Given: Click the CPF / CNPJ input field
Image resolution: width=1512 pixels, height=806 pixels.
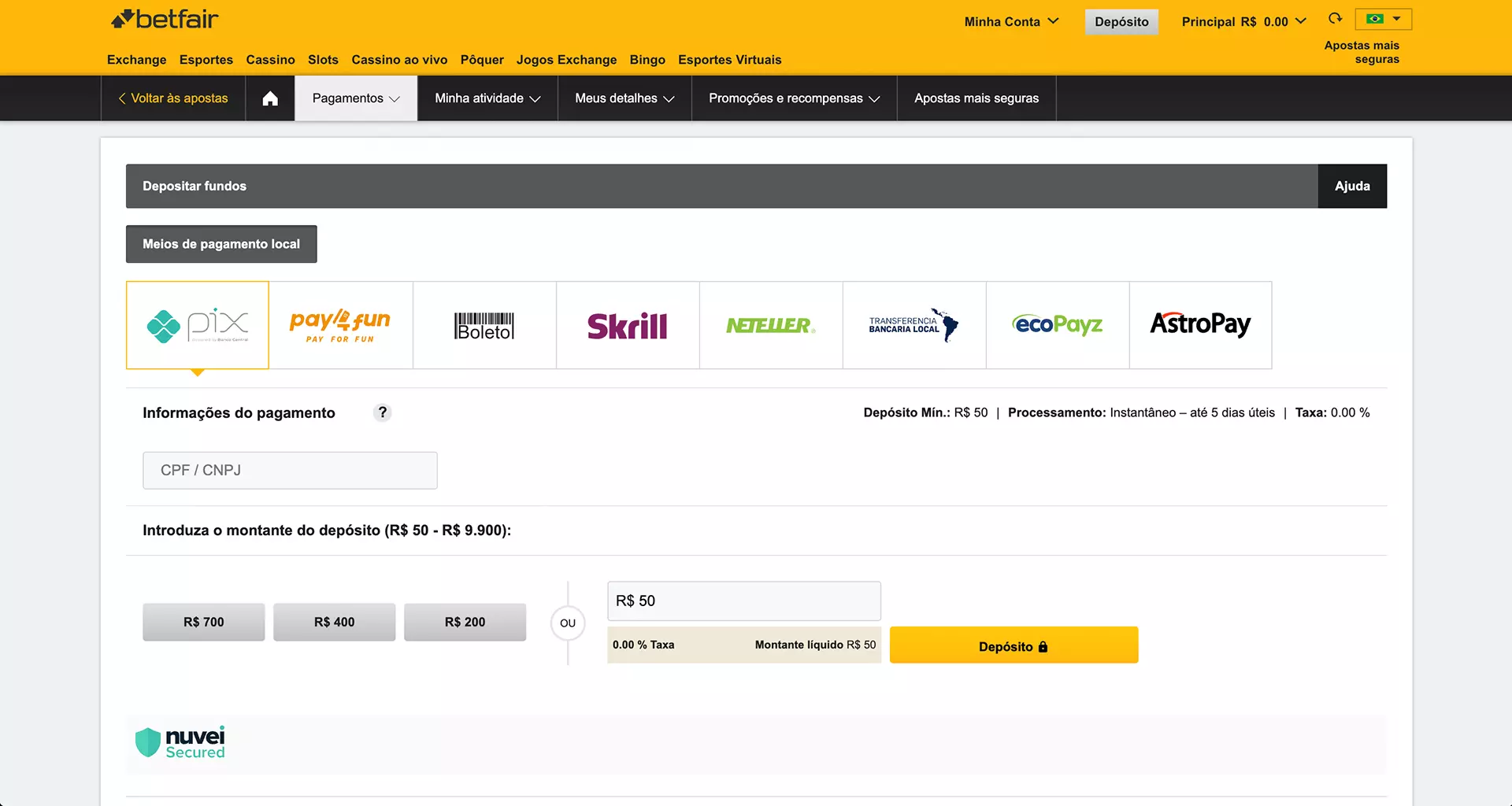Looking at the screenshot, I should coord(290,470).
